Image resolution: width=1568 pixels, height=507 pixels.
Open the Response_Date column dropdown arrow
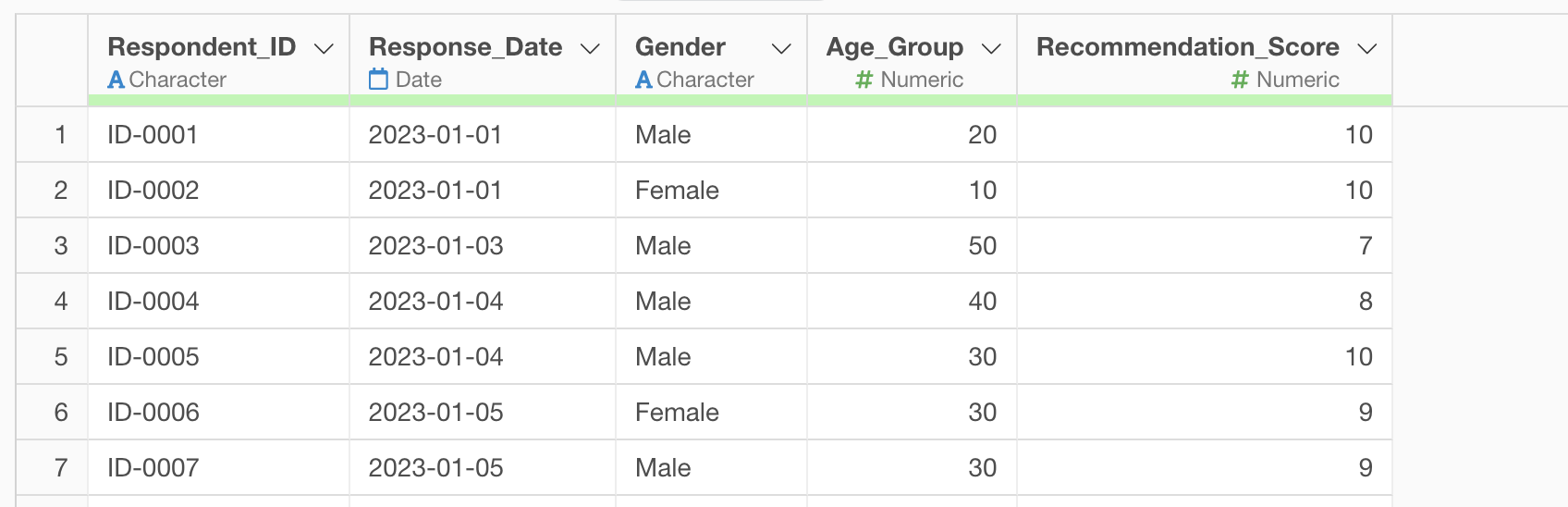[x=590, y=49]
